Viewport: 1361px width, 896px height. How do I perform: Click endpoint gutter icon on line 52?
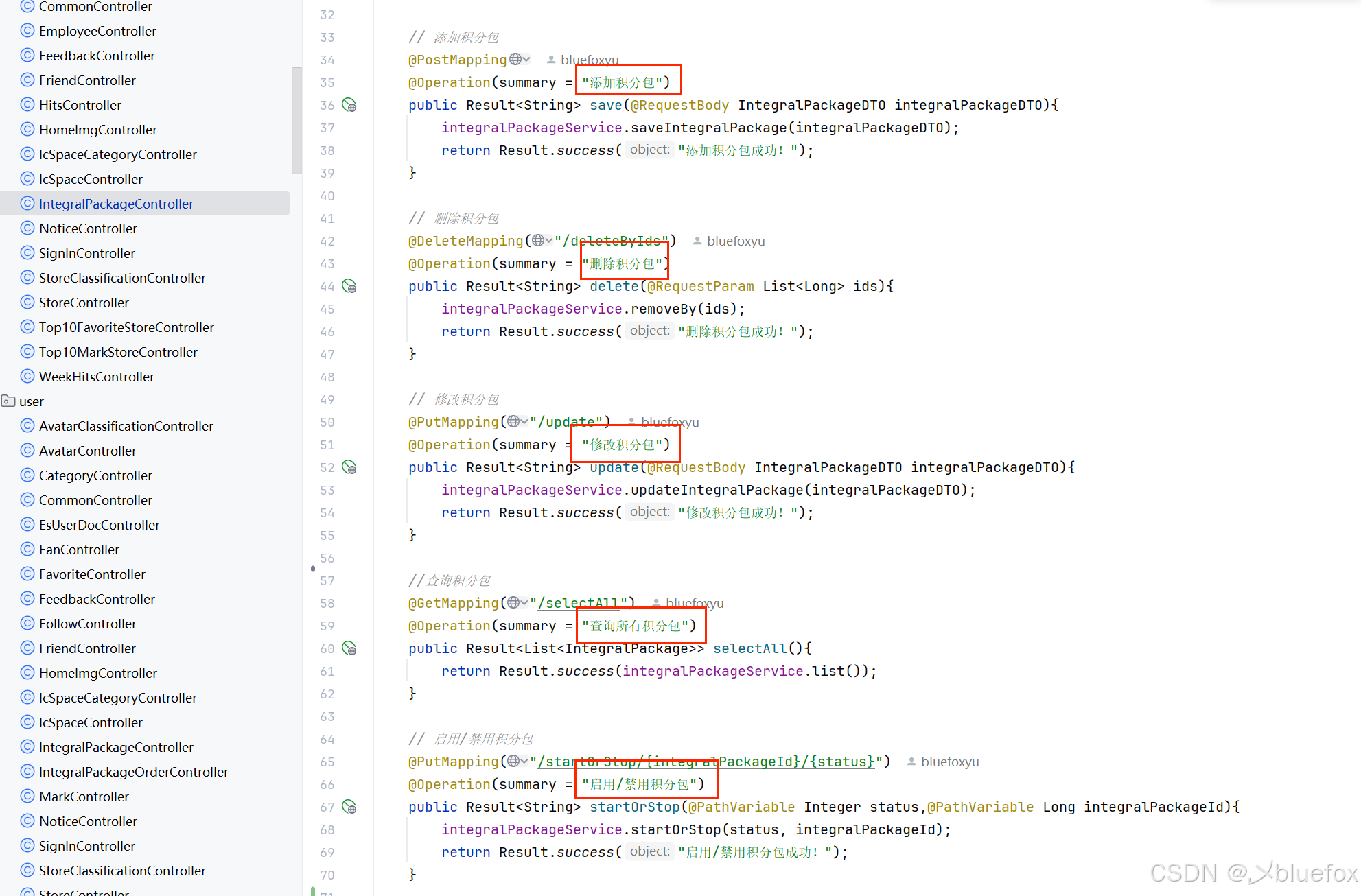tap(349, 467)
